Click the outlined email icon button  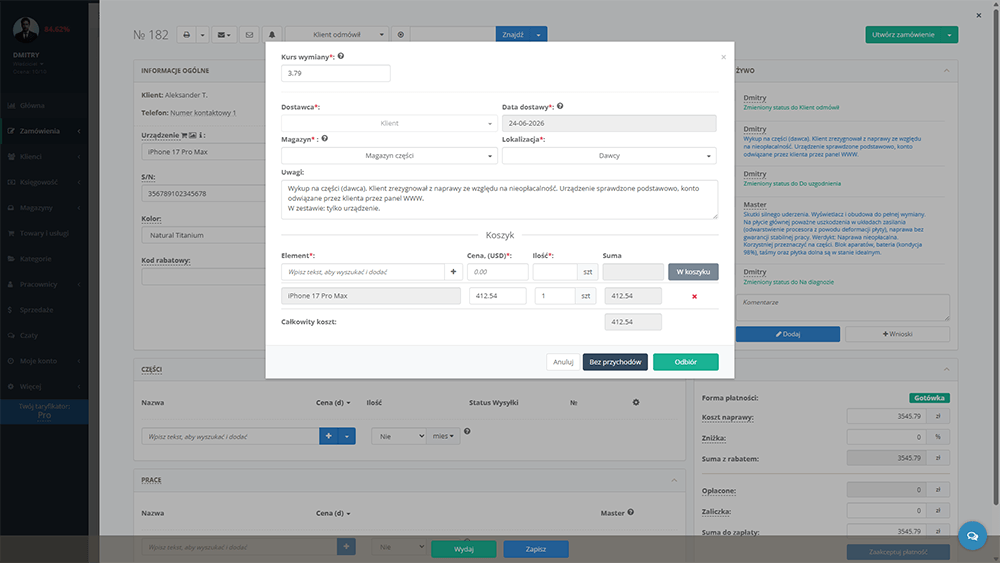pos(249,34)
